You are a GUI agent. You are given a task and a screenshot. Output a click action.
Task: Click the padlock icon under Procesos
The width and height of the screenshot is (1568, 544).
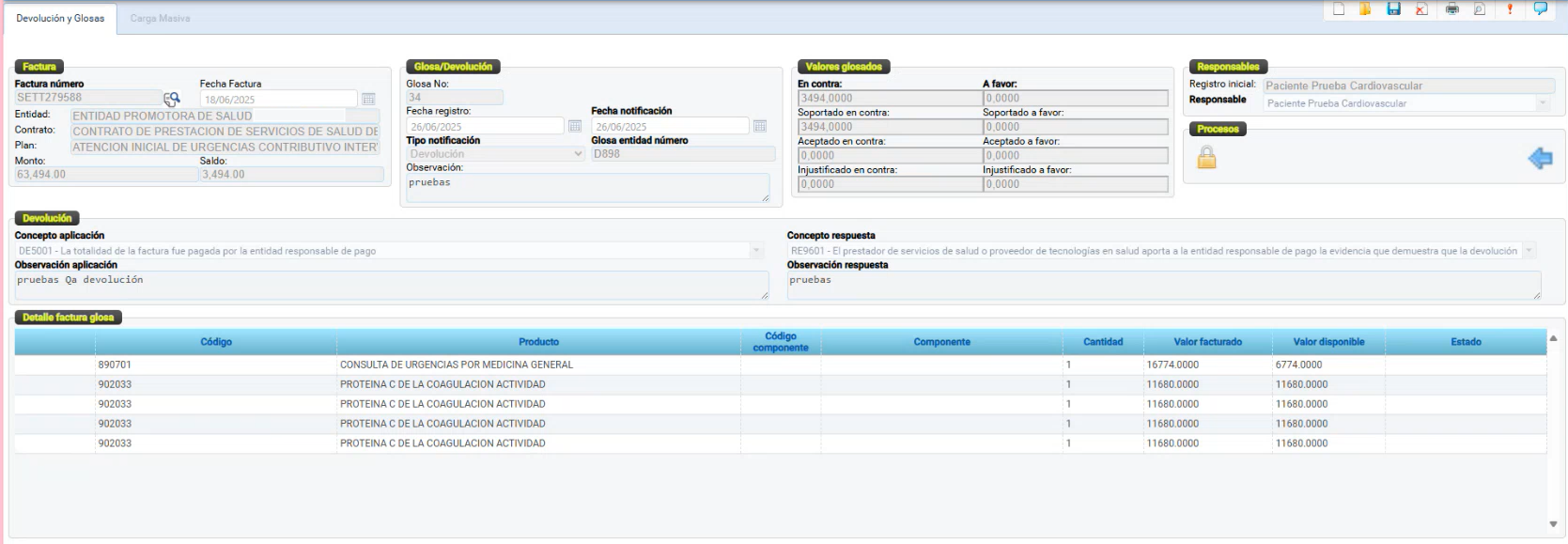pos(1206,158)
